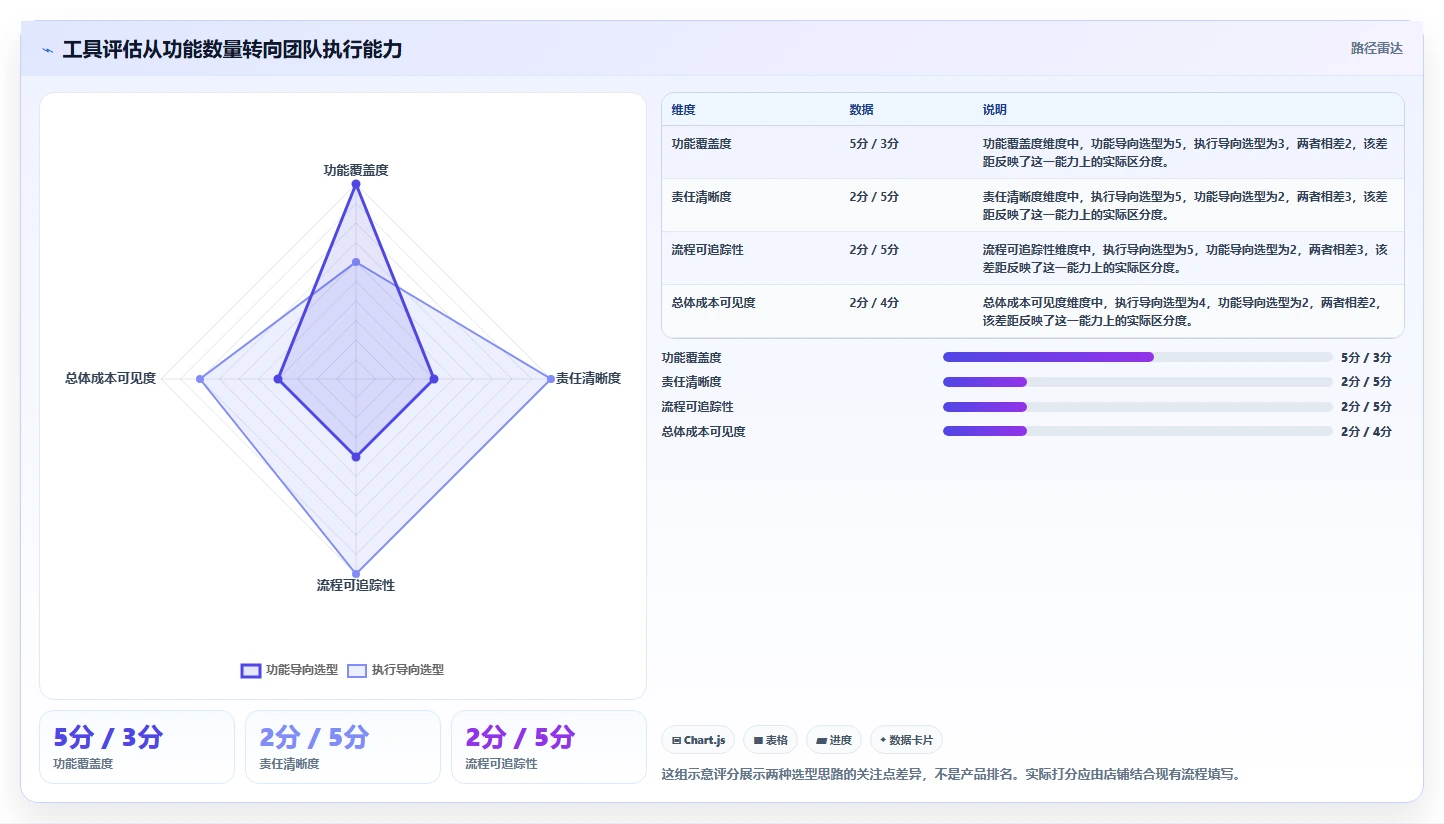This screenshot has height=824, width=1444.
Task: Click the 总体成本可见度 progress bar
Action: click(1137, 431)
